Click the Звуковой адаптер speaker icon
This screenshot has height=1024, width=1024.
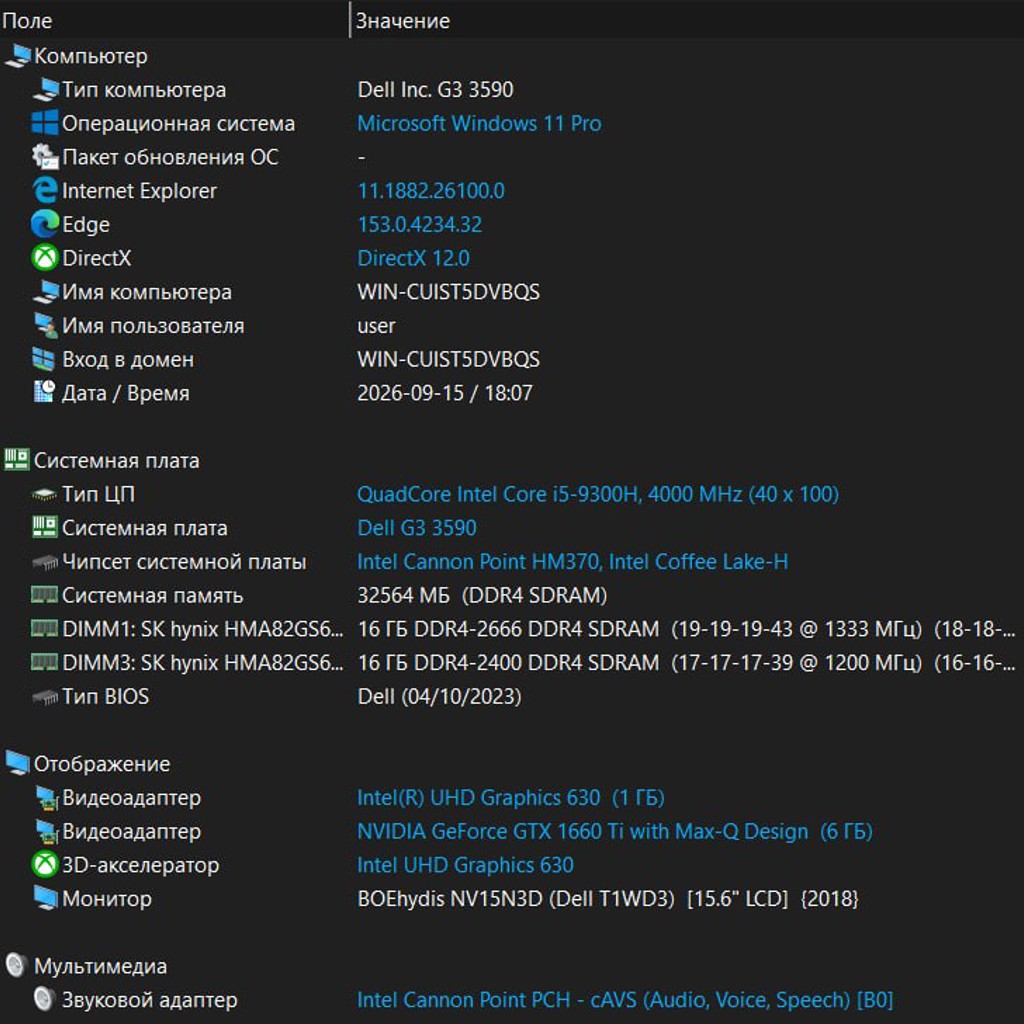pyautogui.click(x=44, y=1000)
